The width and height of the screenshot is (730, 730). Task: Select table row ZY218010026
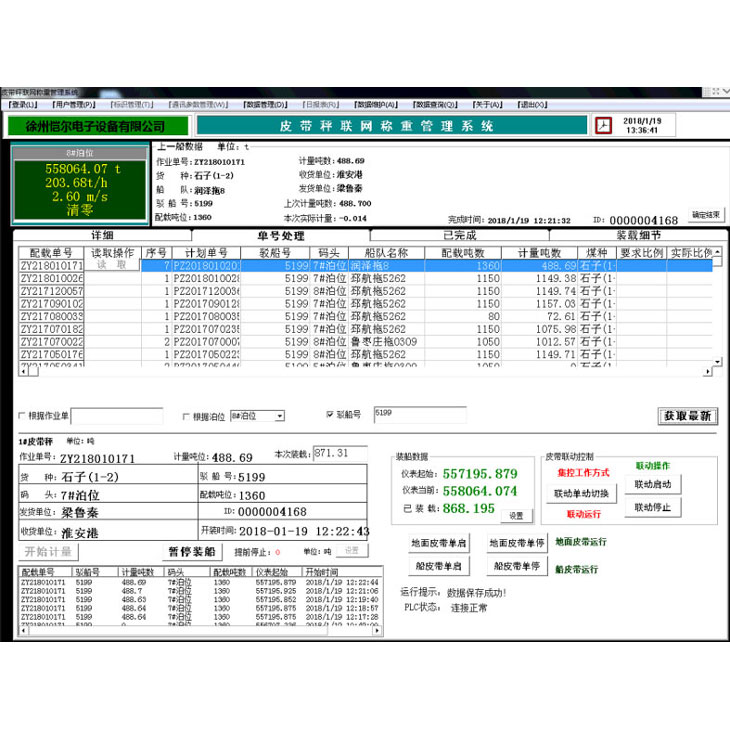[x=365, y=278]
